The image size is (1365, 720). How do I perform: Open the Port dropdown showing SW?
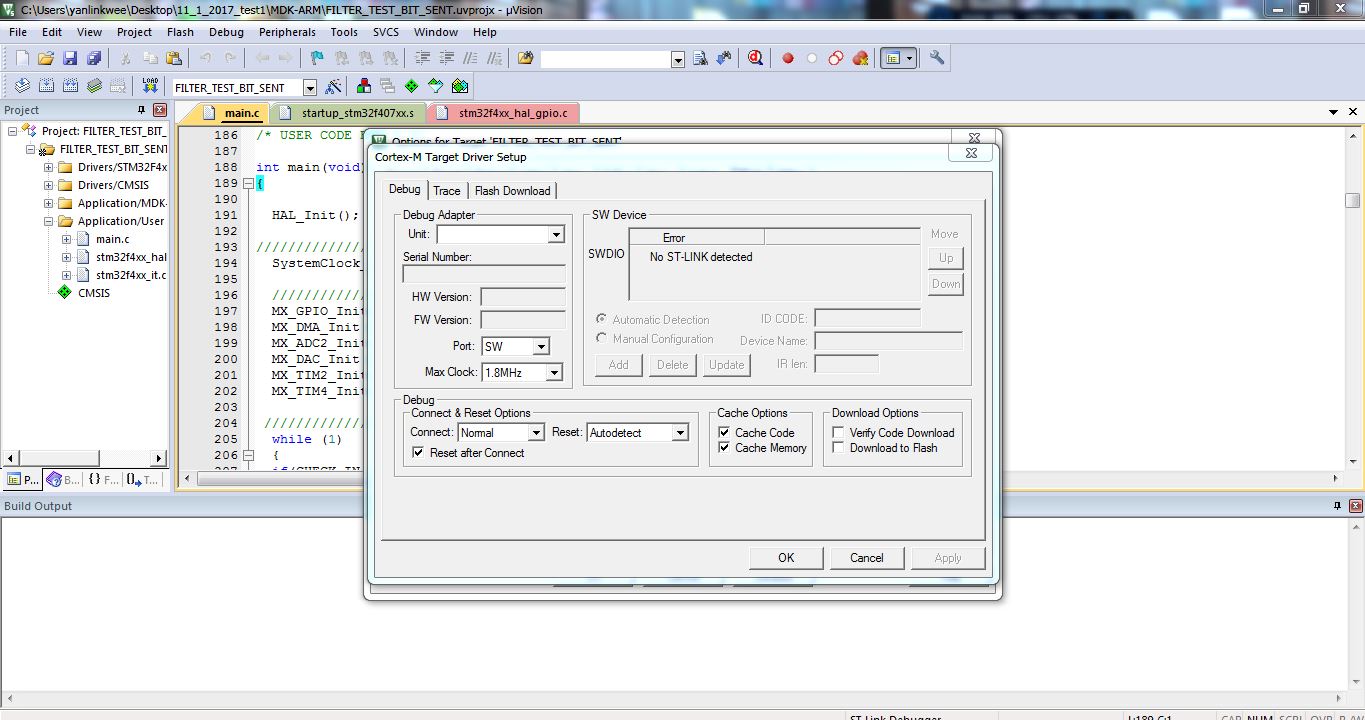(541, 347)
